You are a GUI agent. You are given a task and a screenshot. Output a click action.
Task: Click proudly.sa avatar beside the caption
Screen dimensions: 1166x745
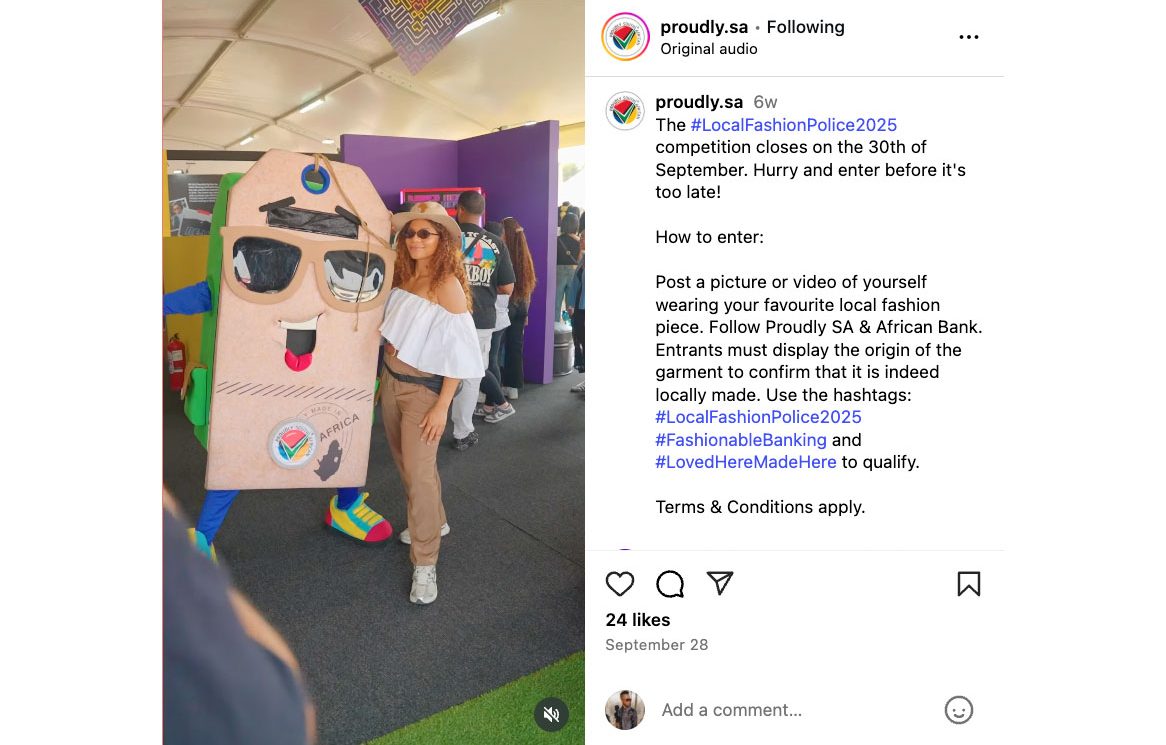pos(625,111)
